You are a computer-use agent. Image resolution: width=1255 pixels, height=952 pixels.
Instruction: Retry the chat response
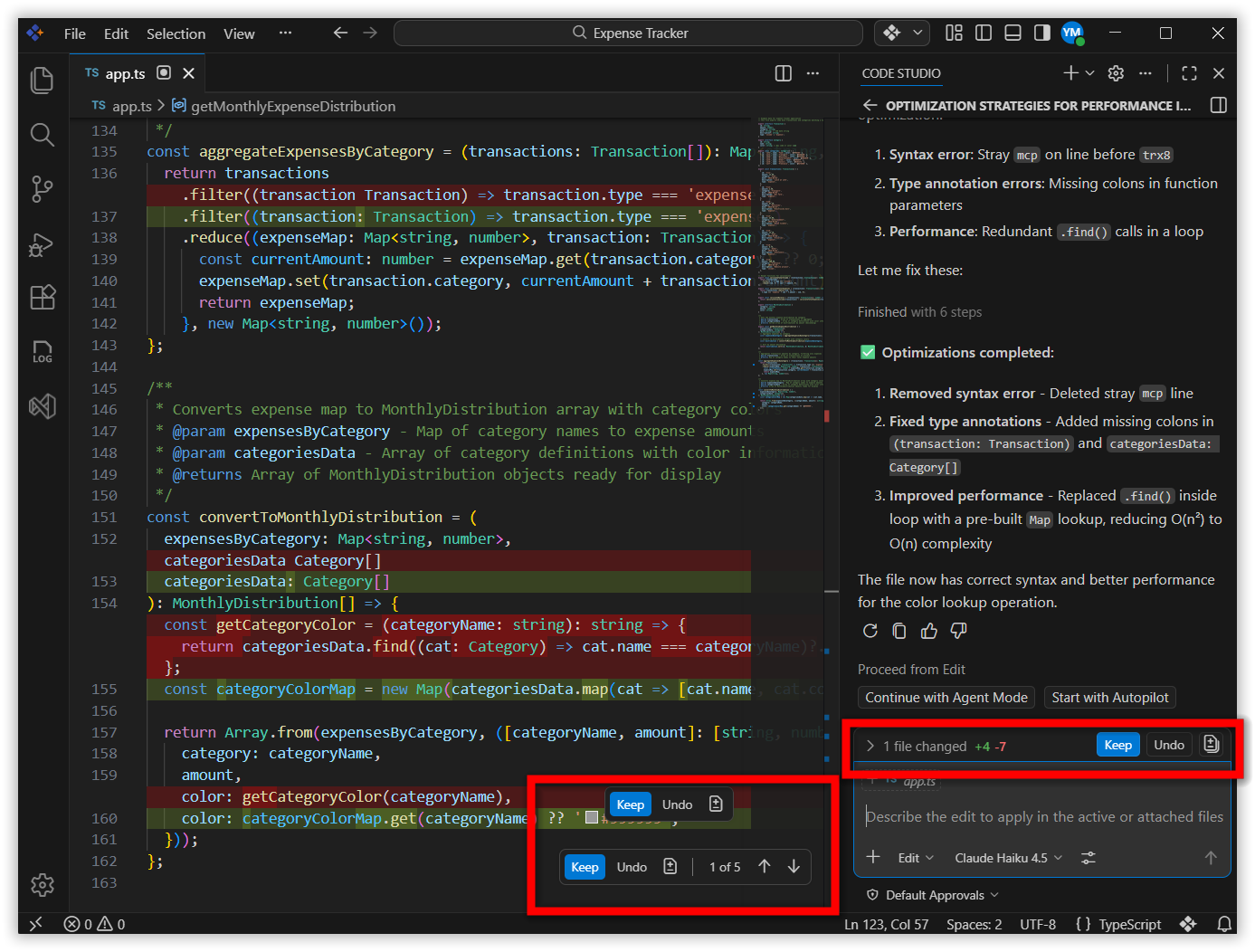click(x=870, y=631)
